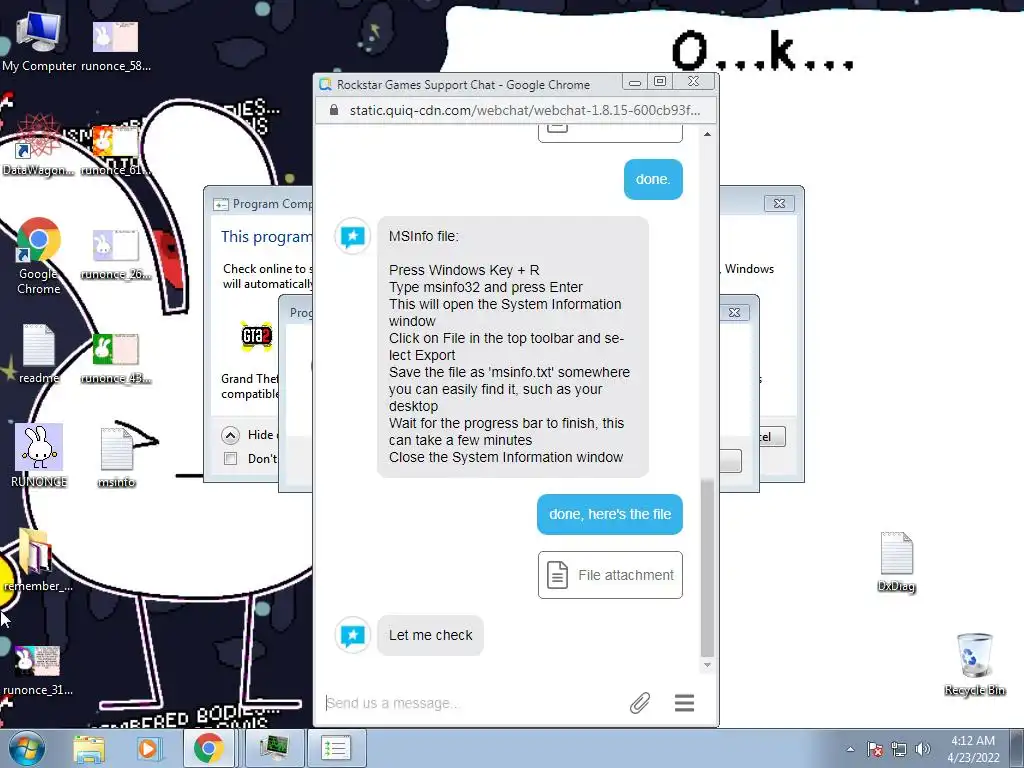Click the chat scrollbar thumb
The height and width of the screenshot is (768, 1024).
pos(707,568)
